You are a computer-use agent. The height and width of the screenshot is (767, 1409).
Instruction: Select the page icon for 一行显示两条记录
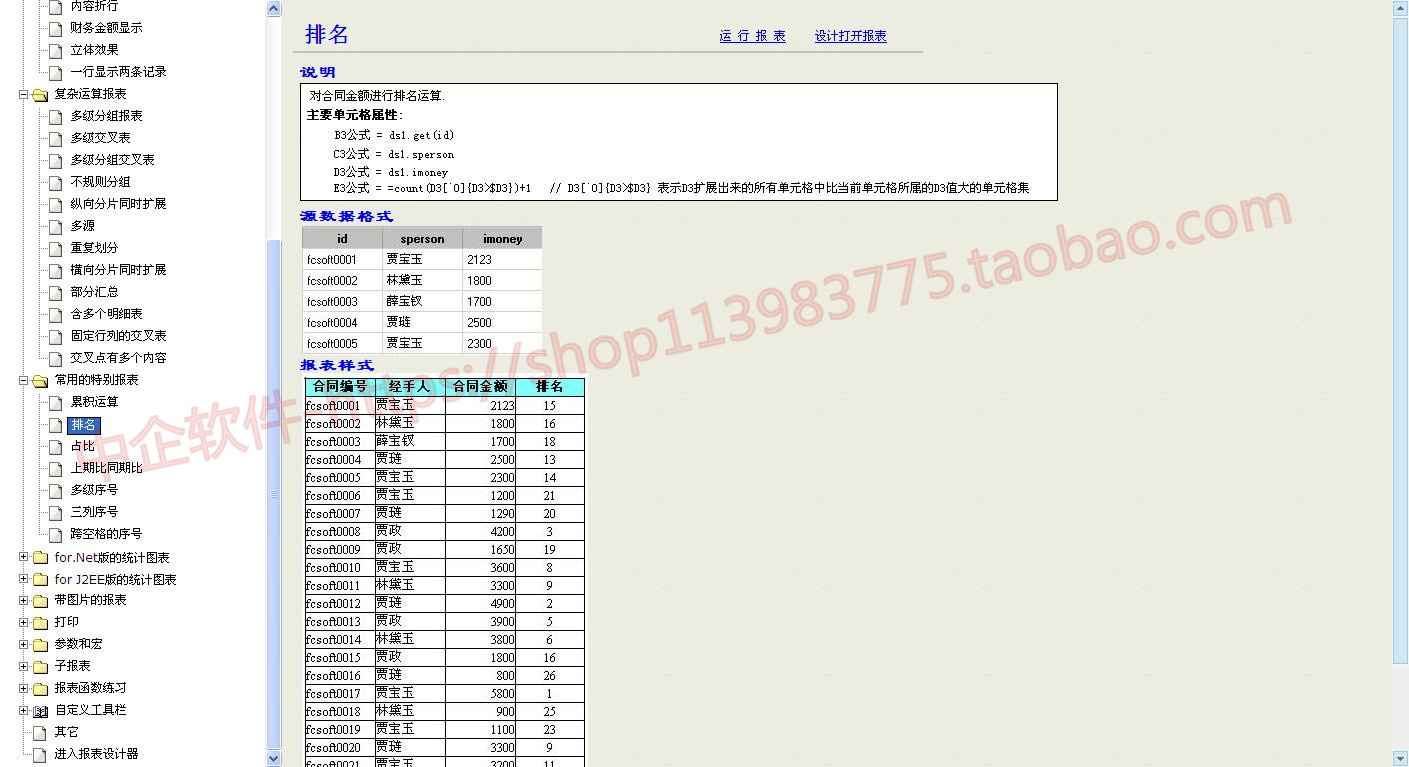coord(56,72)
